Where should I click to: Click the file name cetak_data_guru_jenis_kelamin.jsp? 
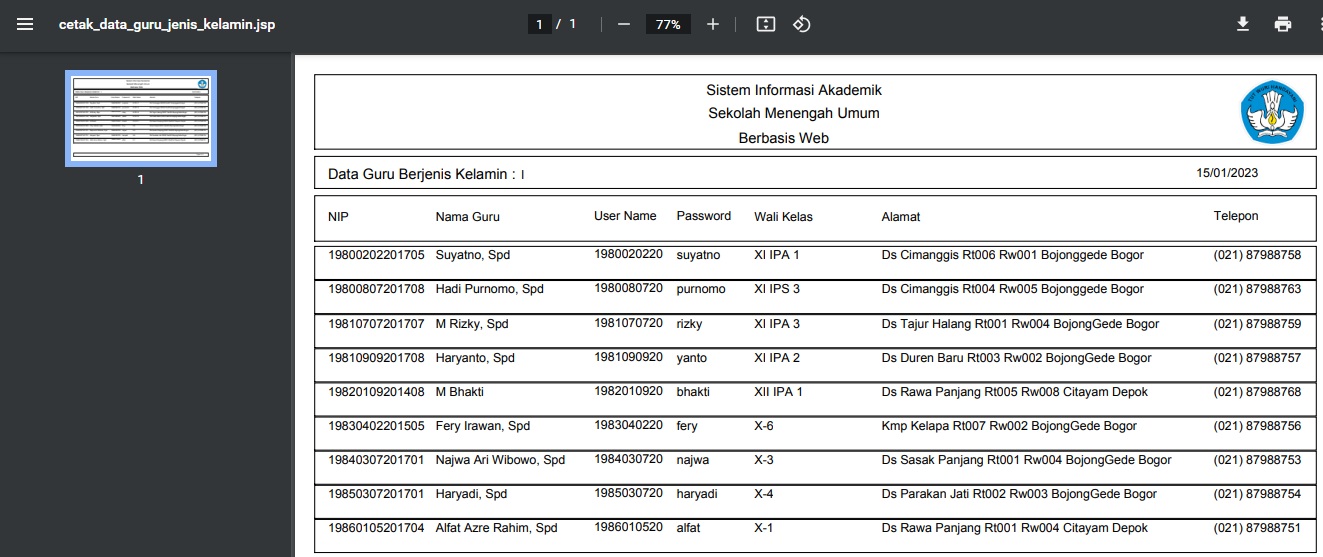pyautogui.click(x=167, y=24)
